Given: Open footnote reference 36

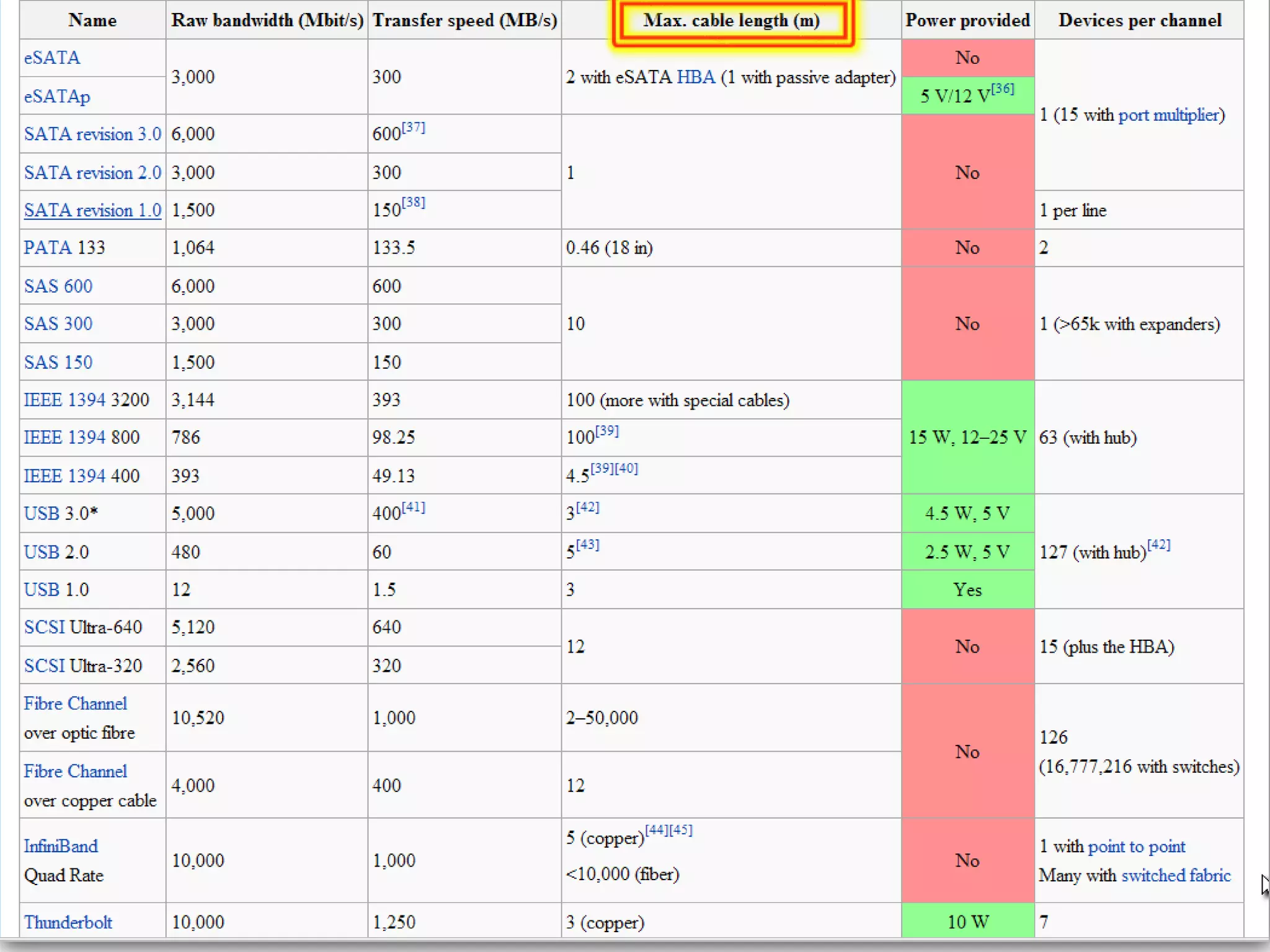Looking at the screenshot, I should point(1003,89).
